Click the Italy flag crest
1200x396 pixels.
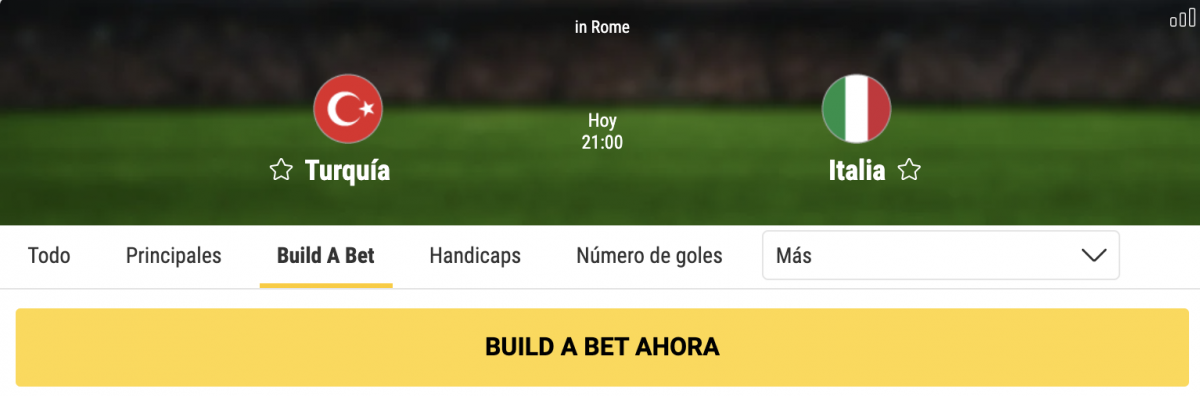point(856,108)
